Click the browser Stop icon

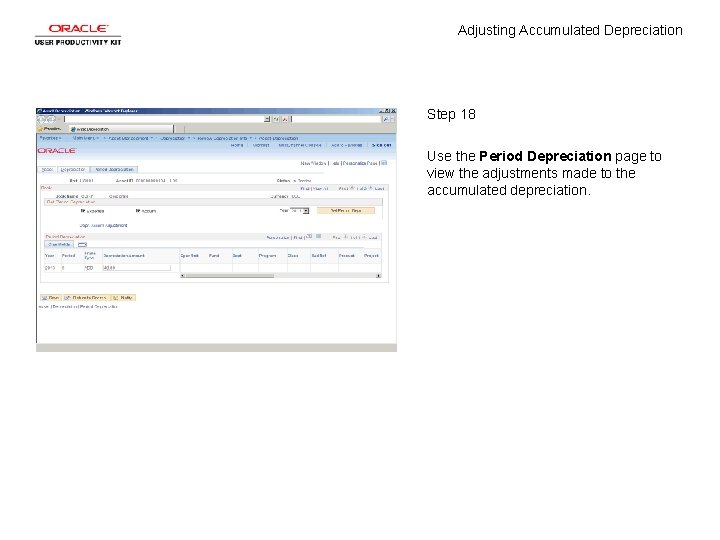point(285,119)
